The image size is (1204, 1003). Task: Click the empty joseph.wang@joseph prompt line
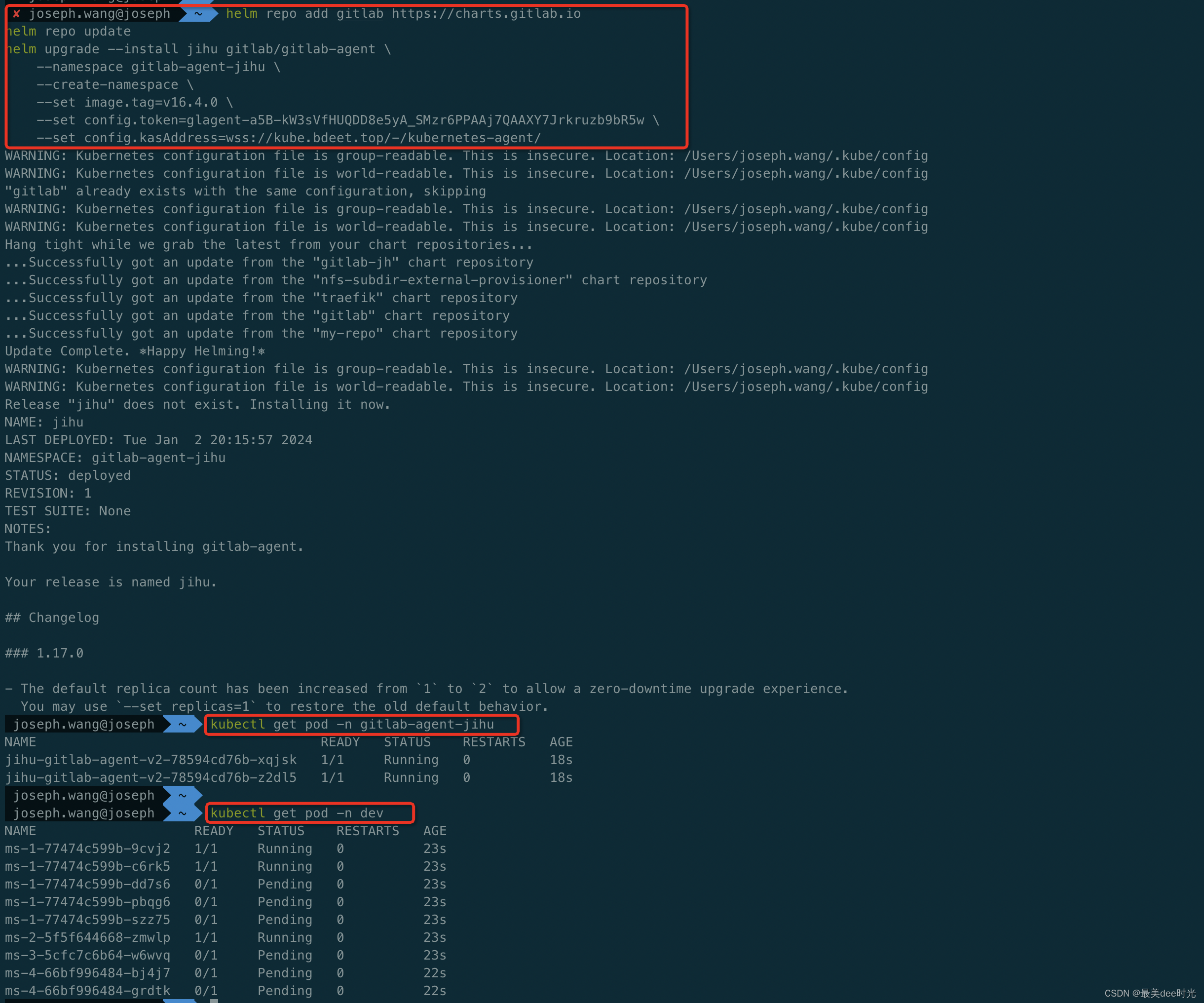(x=103, y=796)
